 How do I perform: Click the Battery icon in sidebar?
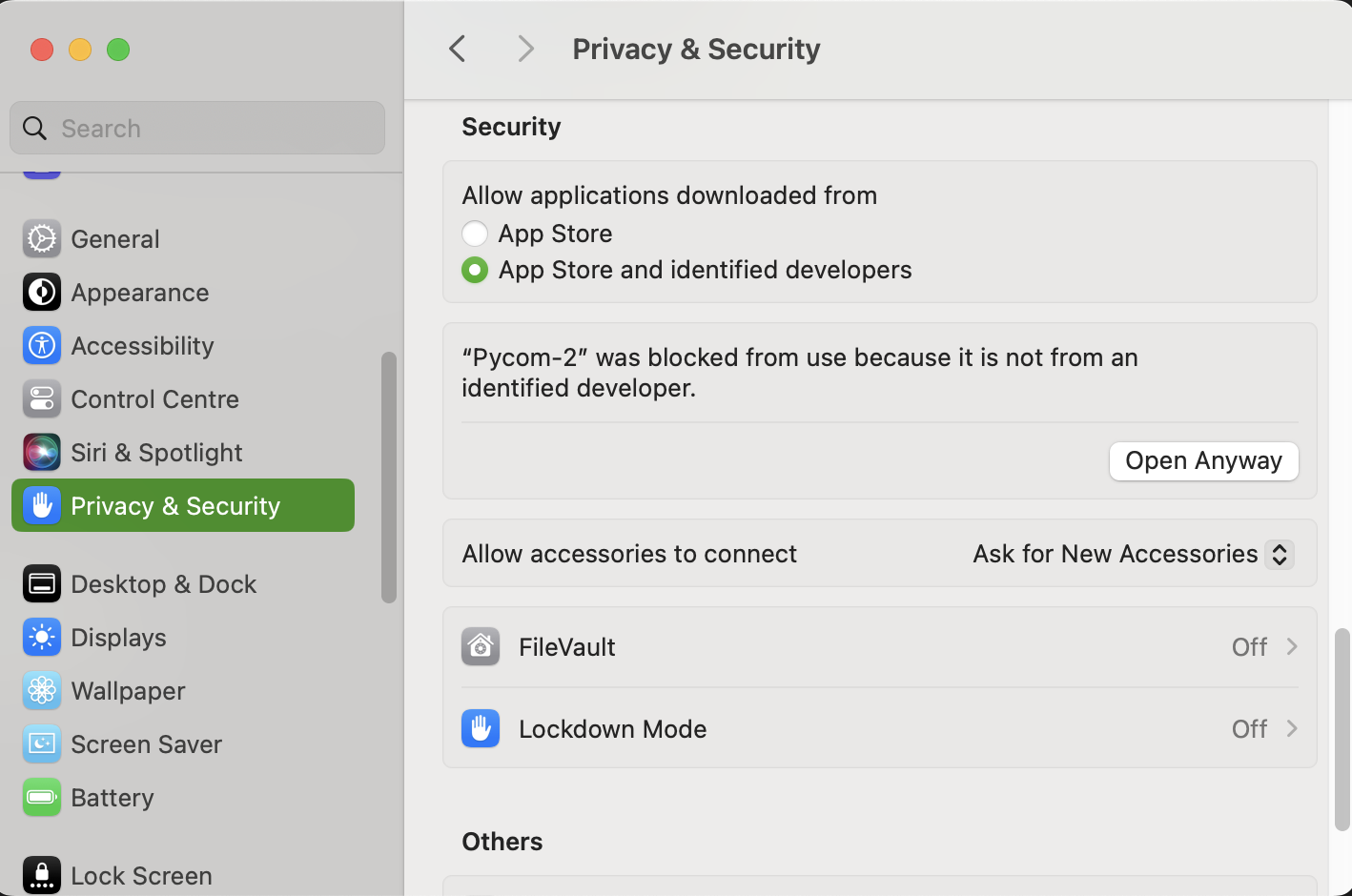pyautogui.click(x=42, y=798)
